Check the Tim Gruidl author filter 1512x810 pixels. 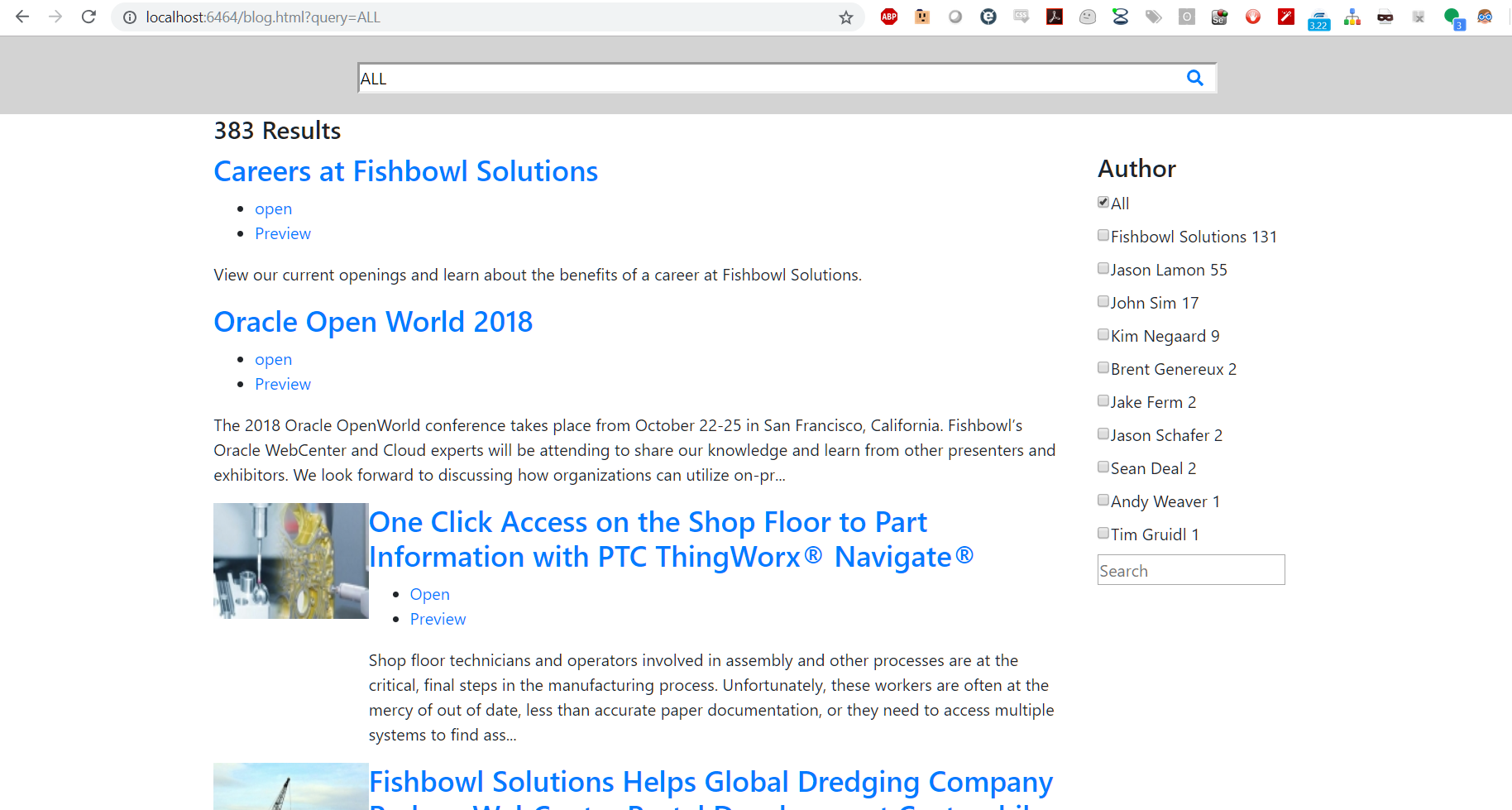coord(1103,533)
